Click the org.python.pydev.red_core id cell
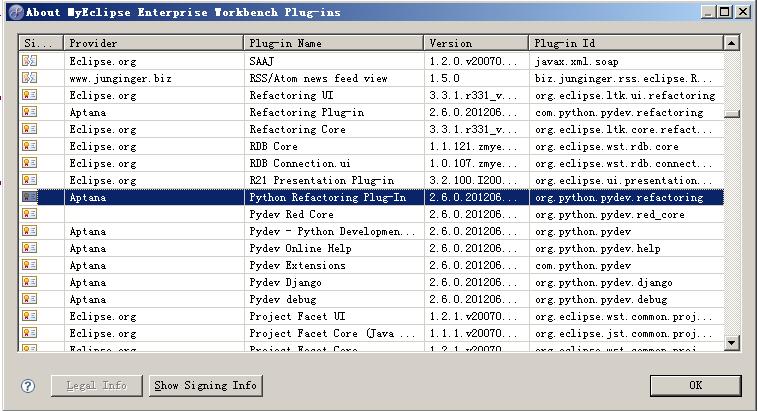759x411 pixels. 626,214
